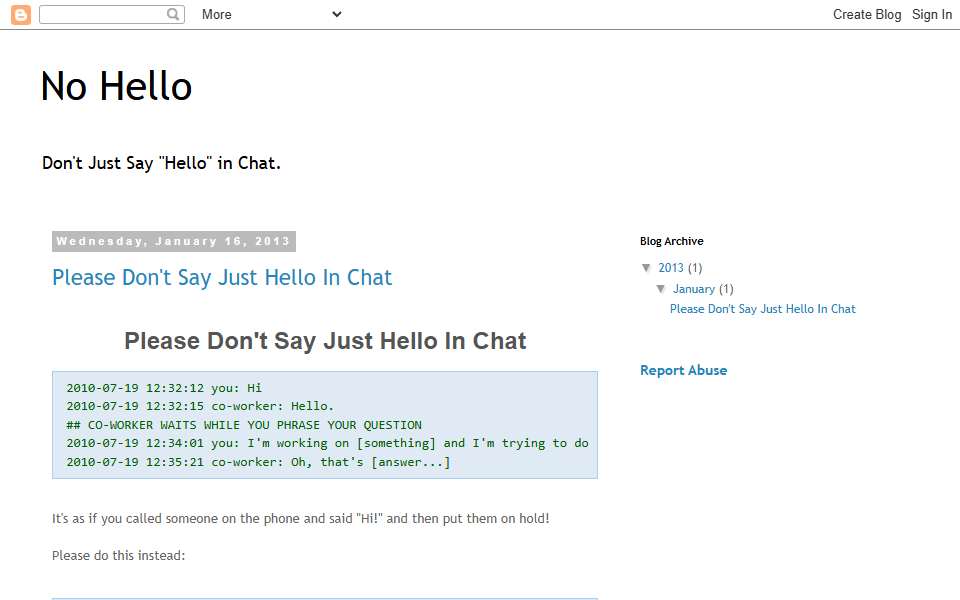This screenshot has height=600, width=960.
Task: Click the sentence about calling someone on the phone
Action: (301, 519)
